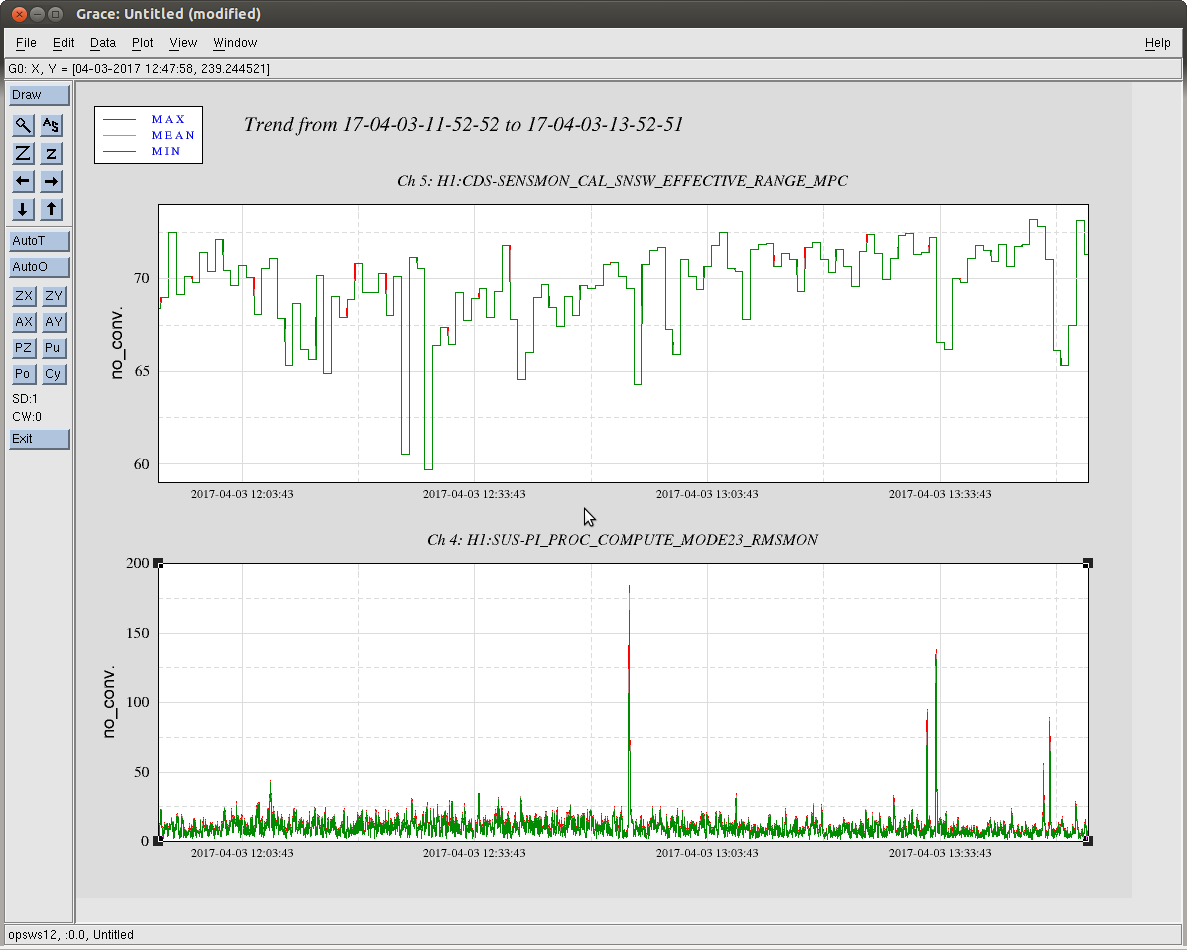This screenshot has height=950, width=1187.
Task: Click the right arrow scroll icon
Action: 51,181
